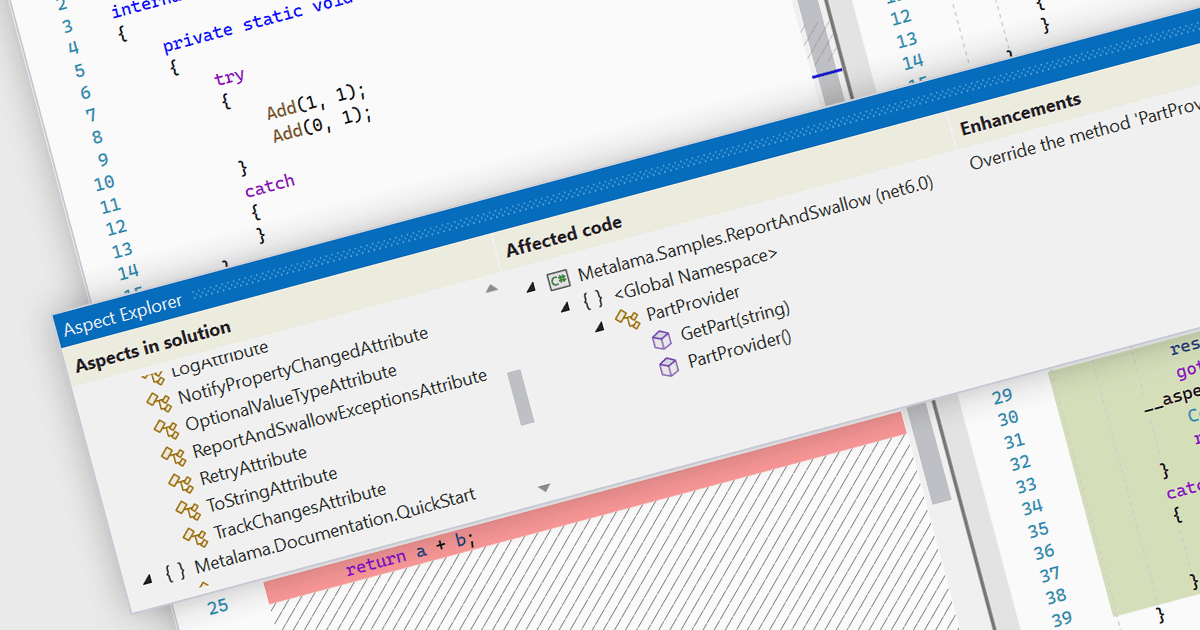
Task: Click the Enhancements header
Action: coord(1020,114)
